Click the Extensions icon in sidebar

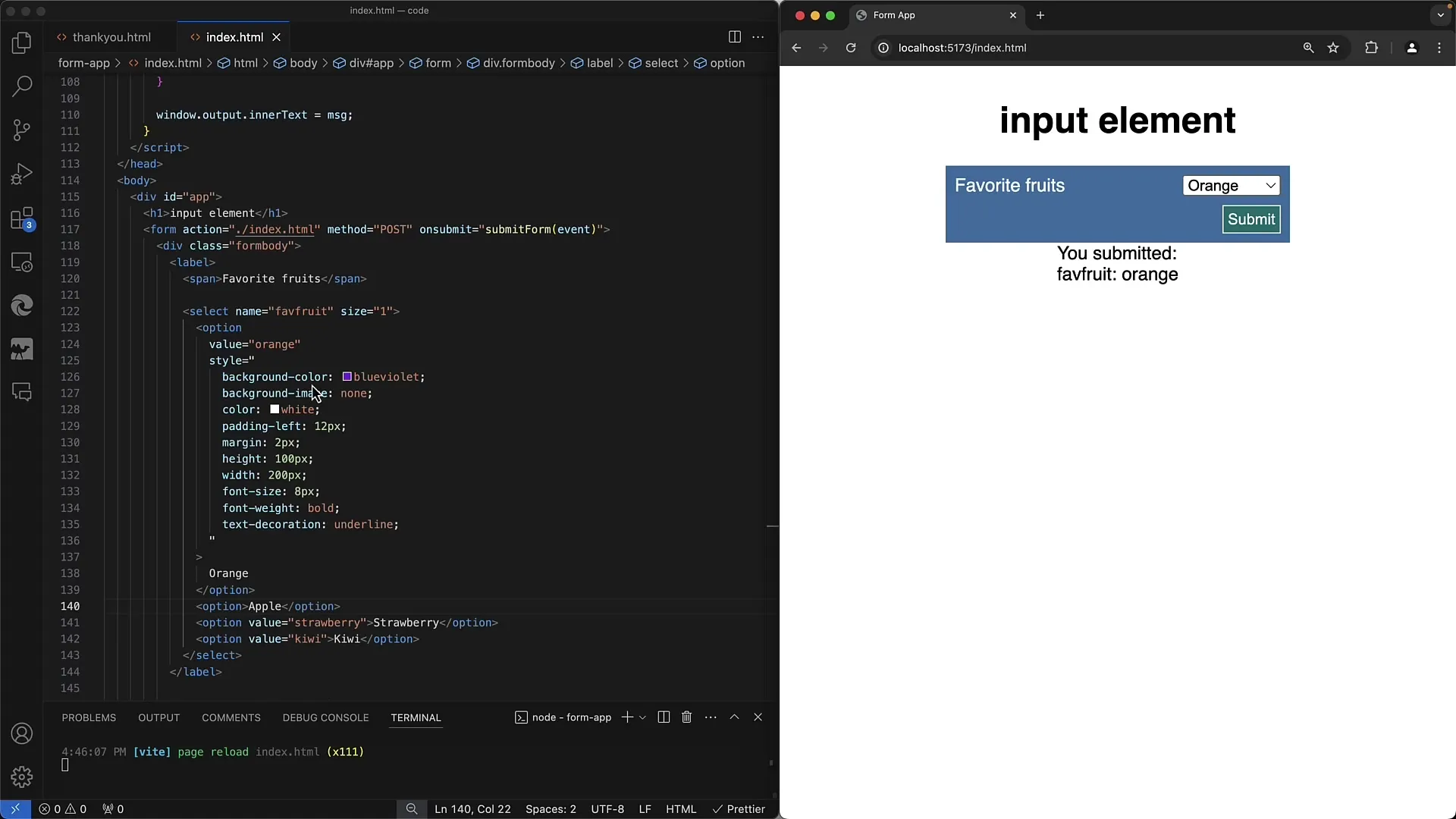(x=22, y=217)
